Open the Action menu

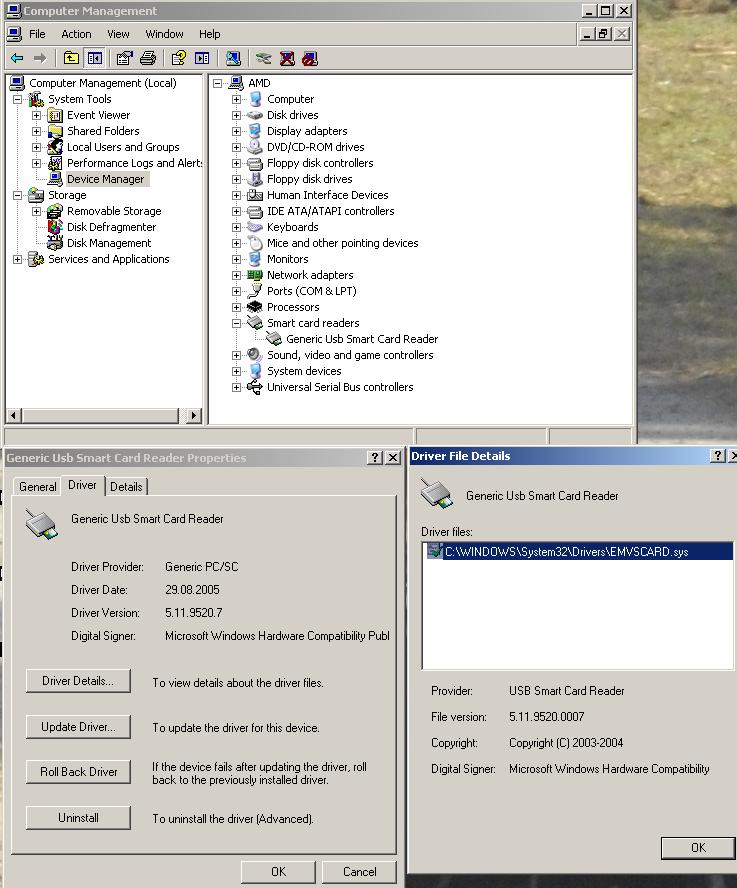(x=76, y=34)
